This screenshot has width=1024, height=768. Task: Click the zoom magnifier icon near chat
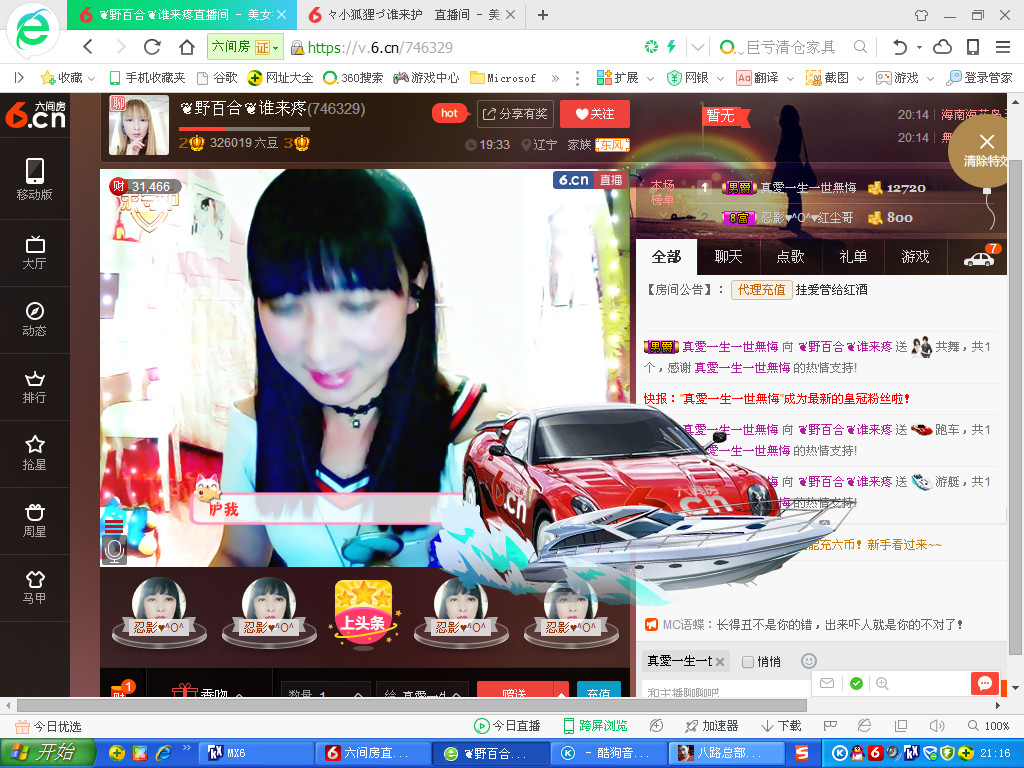[x=882, y=683]
